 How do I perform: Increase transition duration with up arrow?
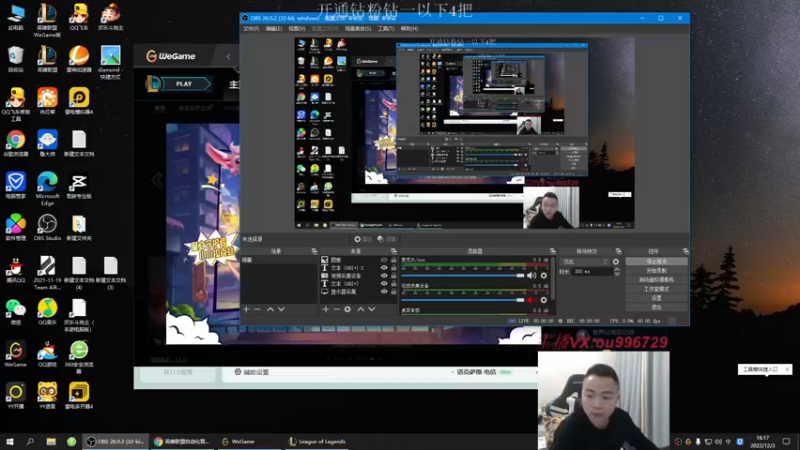point(617,269)
